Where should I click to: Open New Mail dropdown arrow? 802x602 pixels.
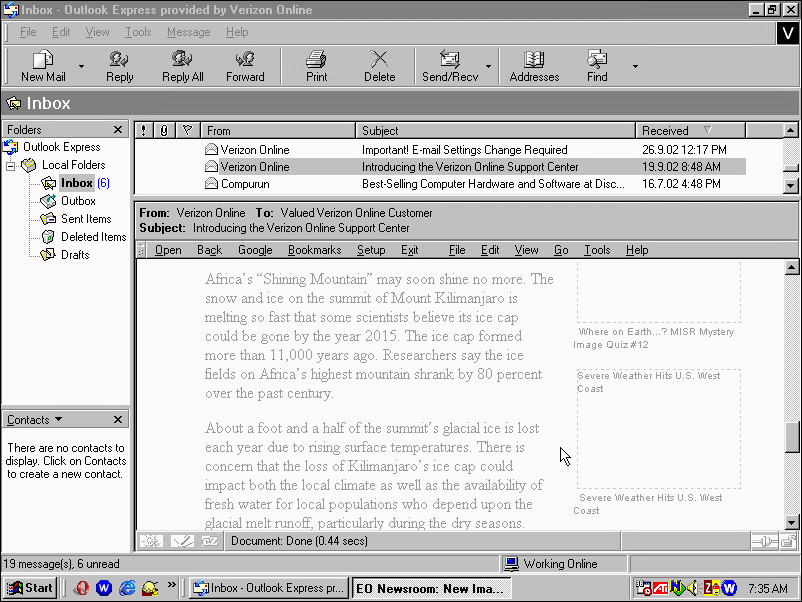coord(81,66)
